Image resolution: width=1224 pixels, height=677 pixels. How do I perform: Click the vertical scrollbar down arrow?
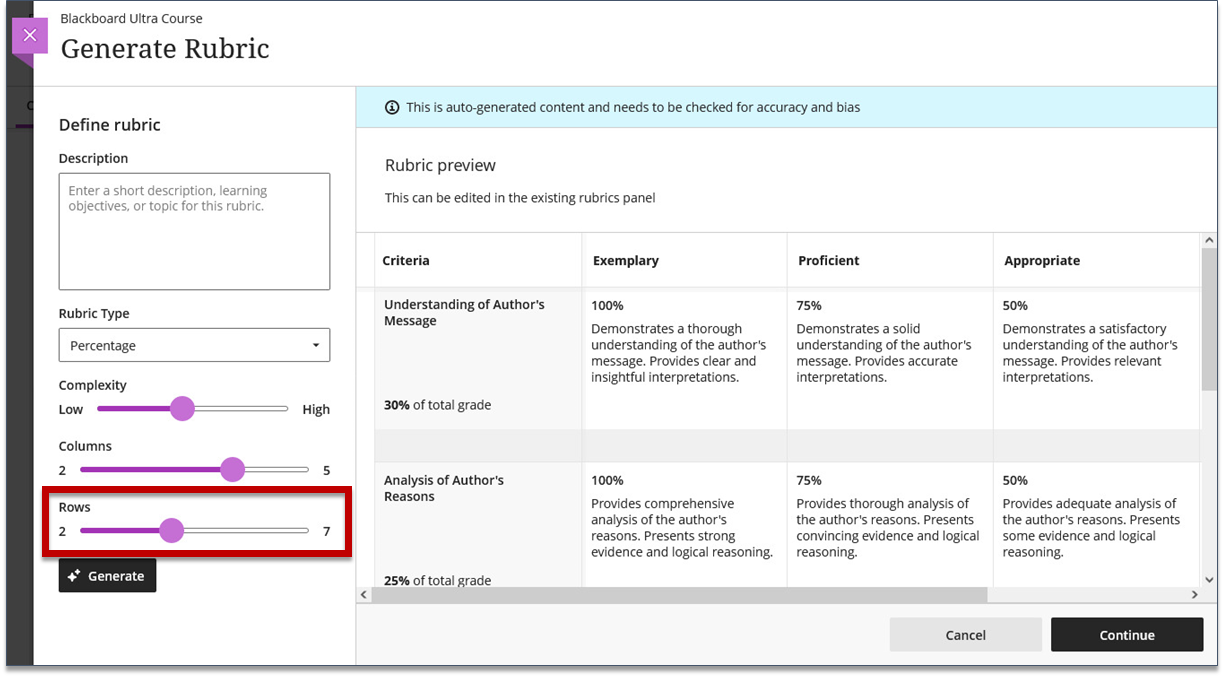pos(1209,579)
